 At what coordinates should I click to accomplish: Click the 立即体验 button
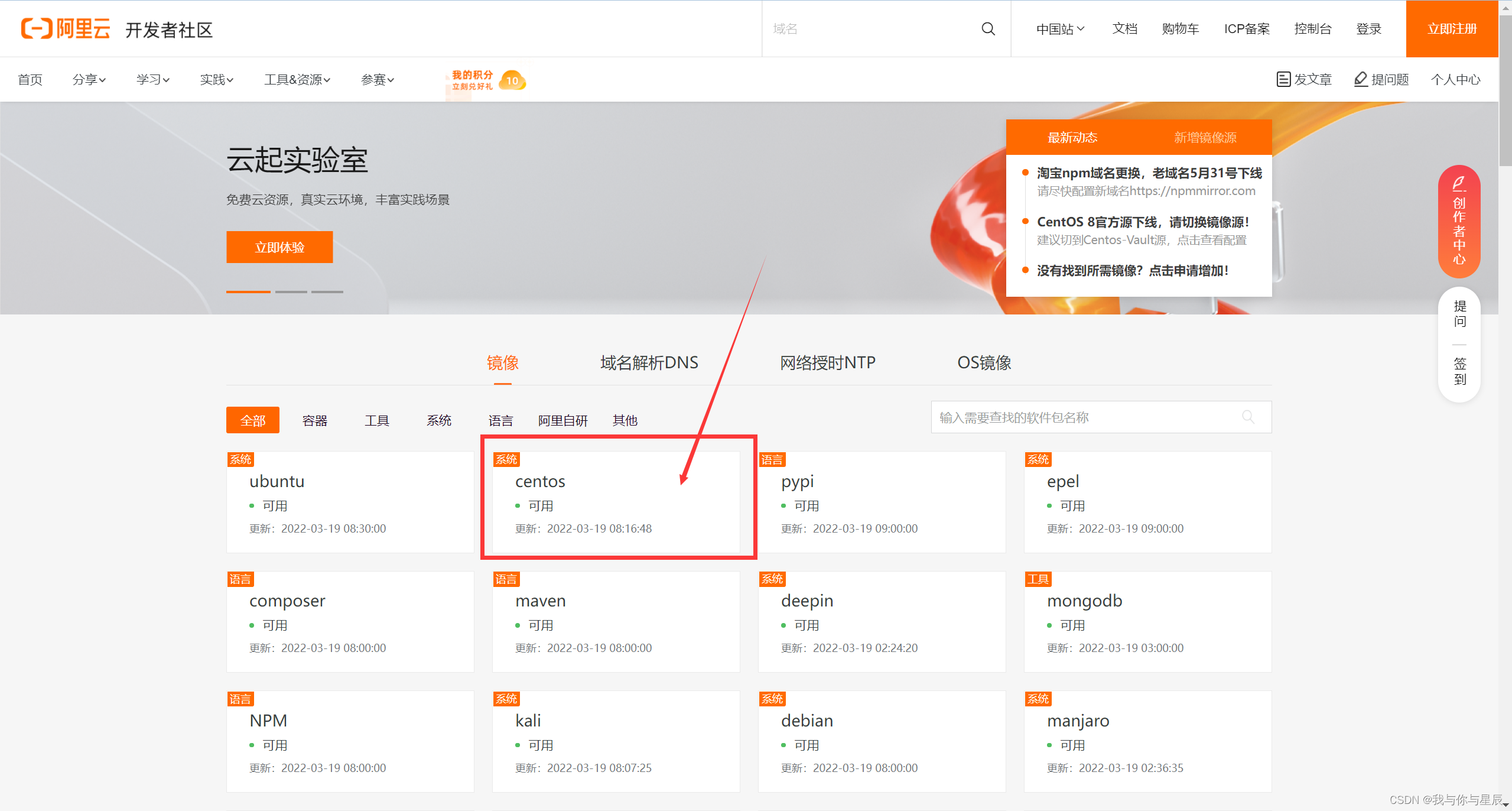[x=279, y=247]
